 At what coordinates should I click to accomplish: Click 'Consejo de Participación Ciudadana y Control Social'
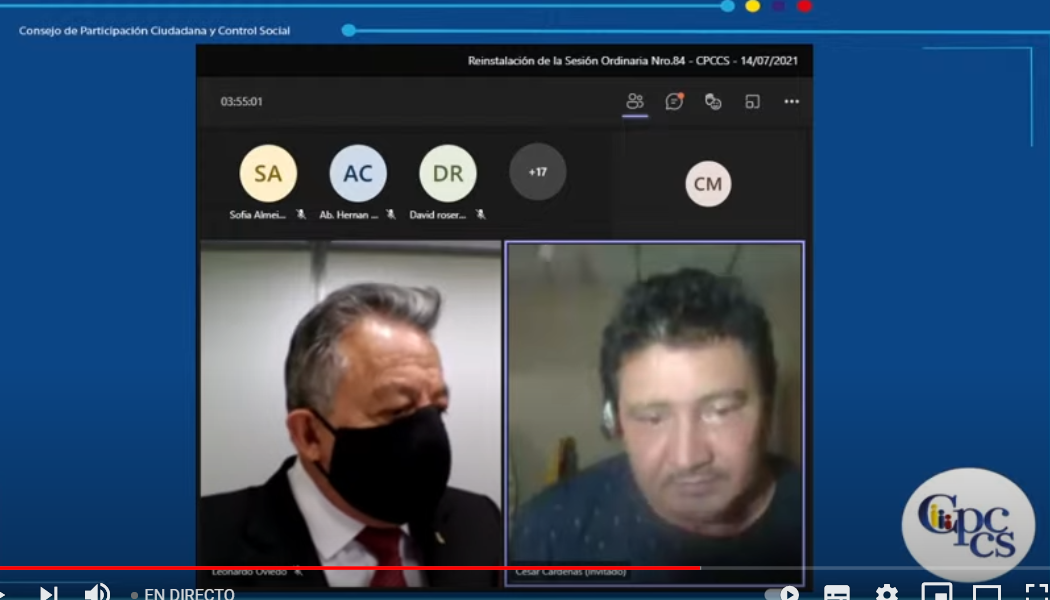[x=155, y=31]
